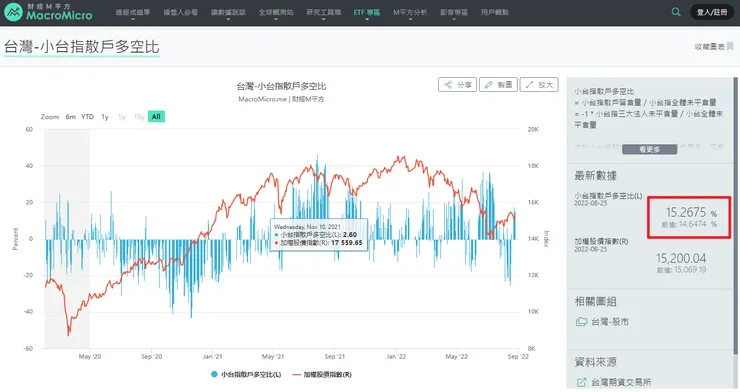The height and width of the screenshot is (392, 740).
Task: Select 10y zoom range
Action: [x=139, y=117]
